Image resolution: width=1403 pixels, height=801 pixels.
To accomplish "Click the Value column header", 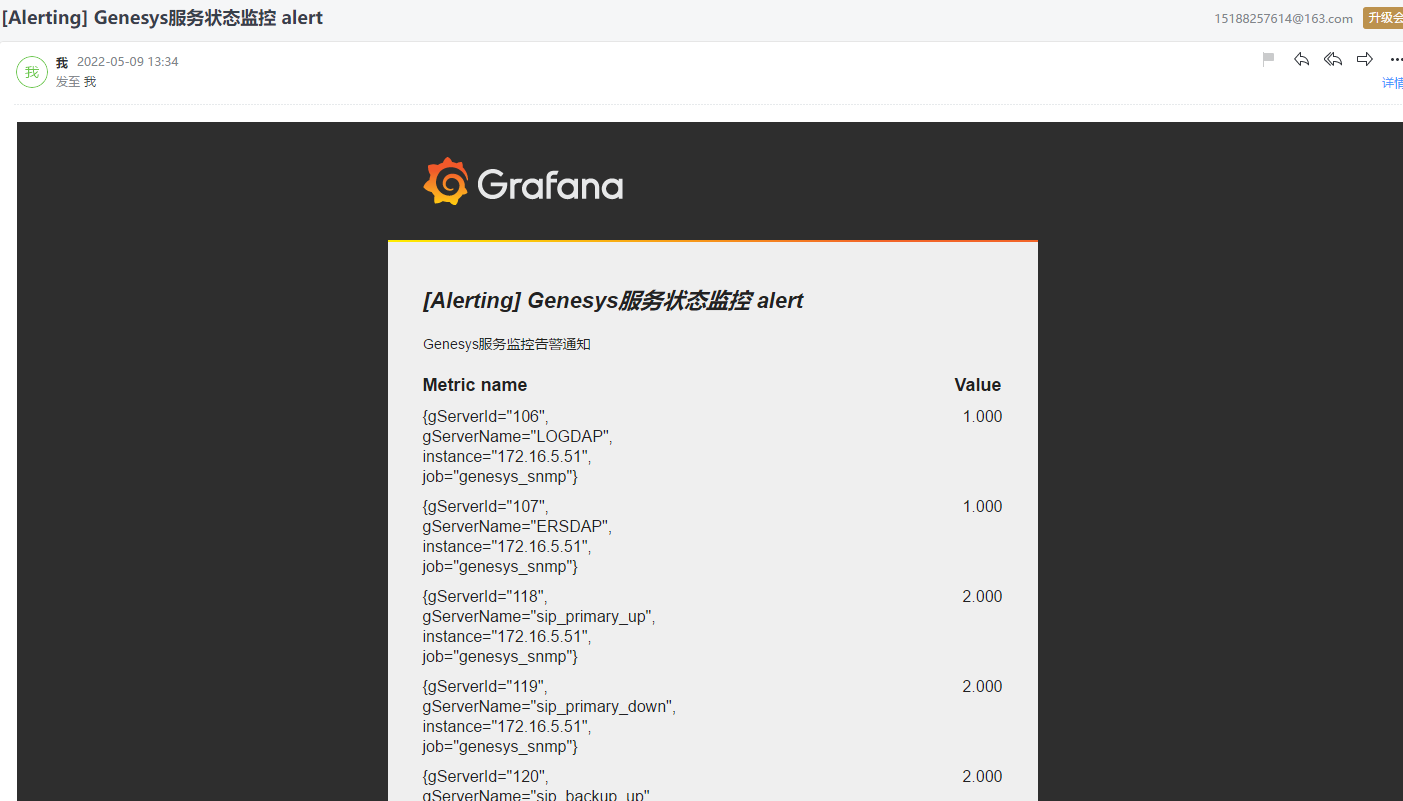I will (x=977, y=385).
